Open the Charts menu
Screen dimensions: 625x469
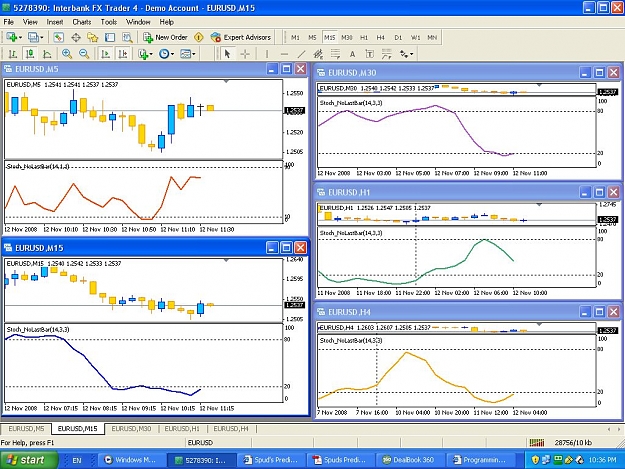click(x=81, y=22)
